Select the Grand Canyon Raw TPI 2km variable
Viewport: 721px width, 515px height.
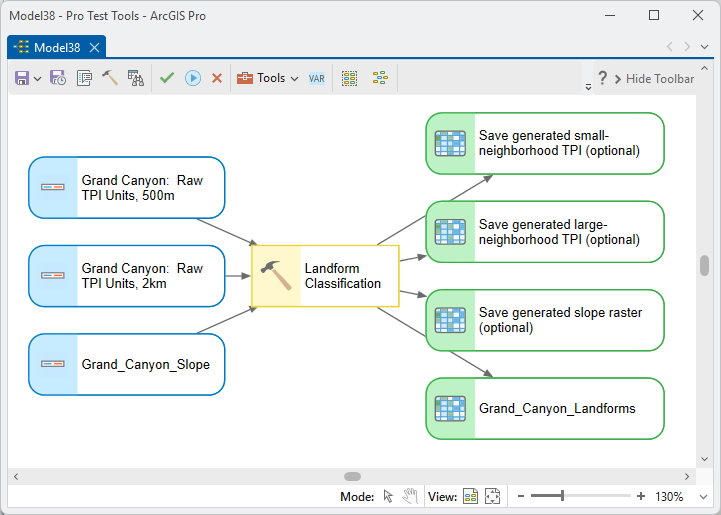126,276
